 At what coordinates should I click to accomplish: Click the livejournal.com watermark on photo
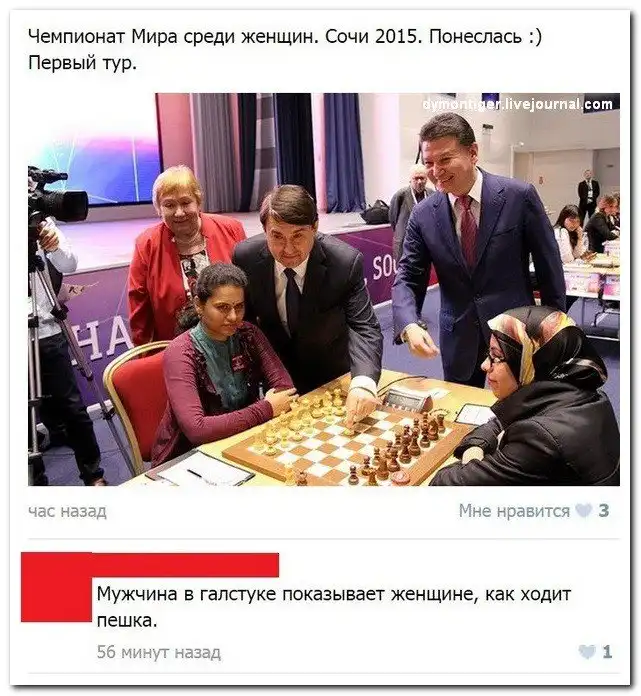click(518, 105)
